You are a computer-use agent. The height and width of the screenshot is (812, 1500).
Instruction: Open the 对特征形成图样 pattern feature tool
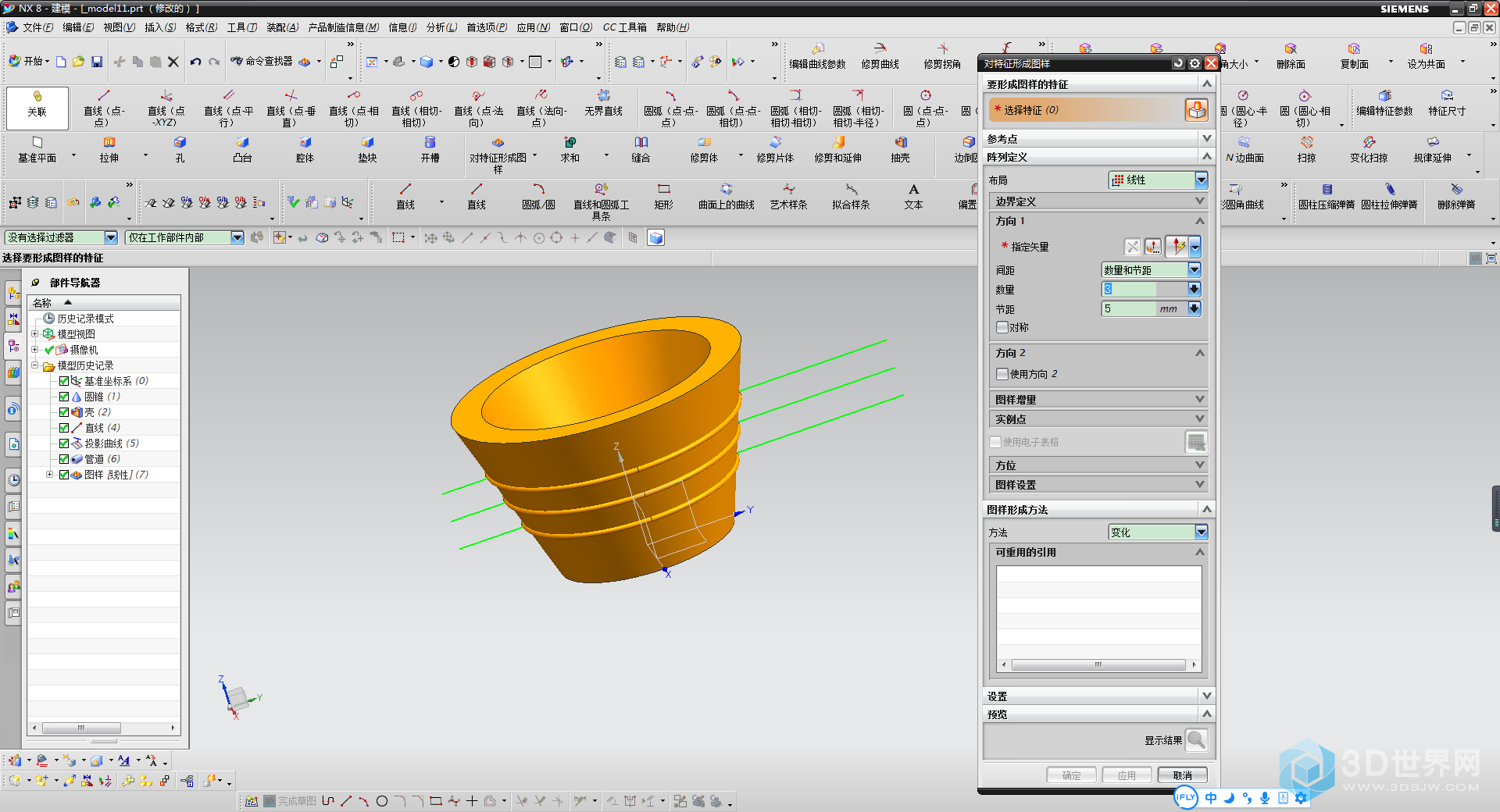[x=498, y=155]
